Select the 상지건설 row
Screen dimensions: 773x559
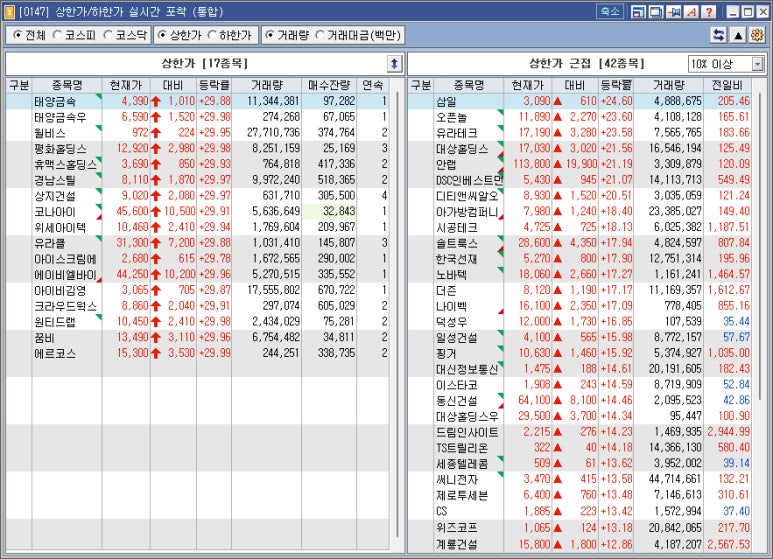197,196
